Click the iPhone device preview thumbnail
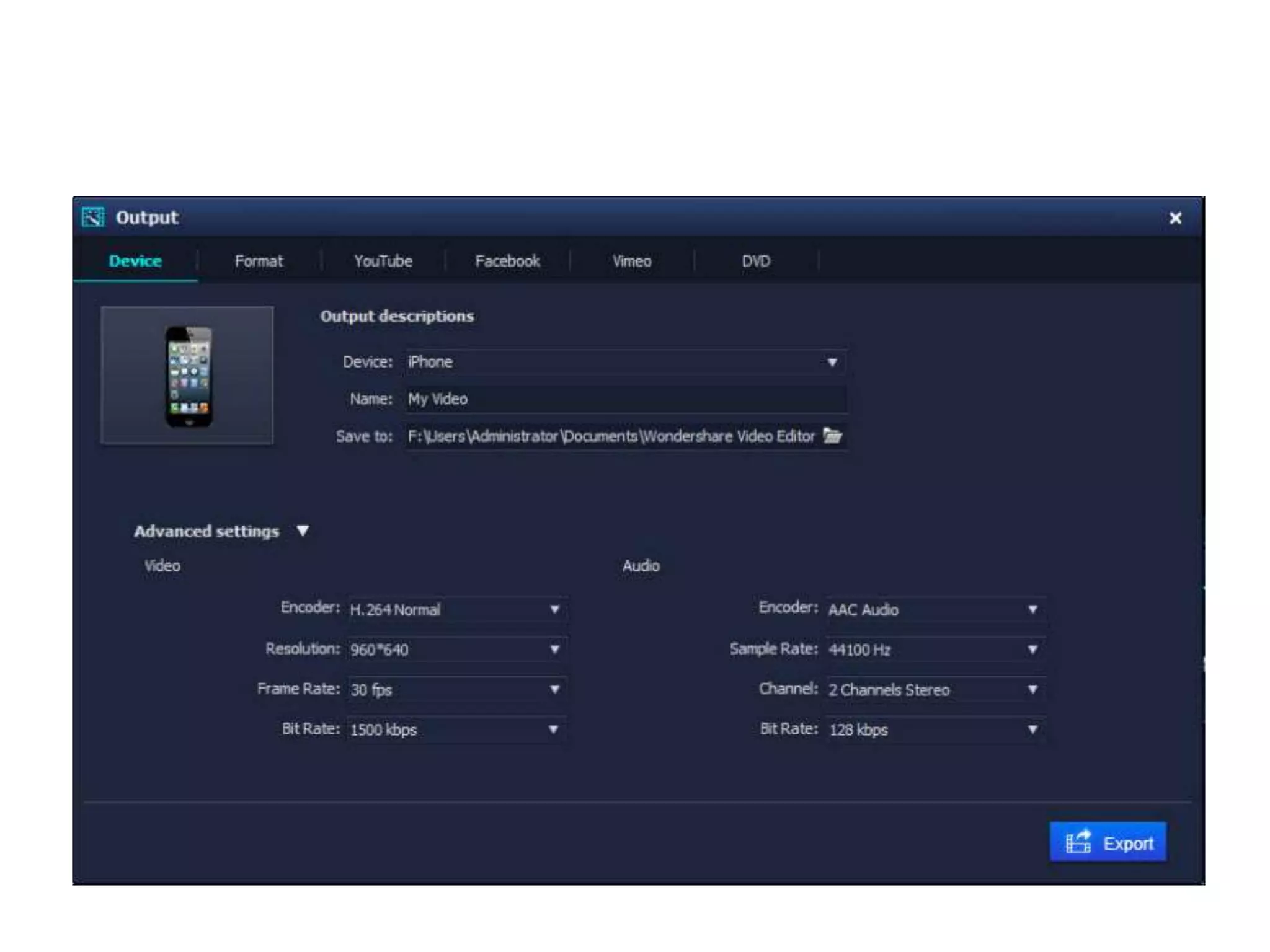The width and height of the screenshot is (1270, 952). click(x=187, y=376)
